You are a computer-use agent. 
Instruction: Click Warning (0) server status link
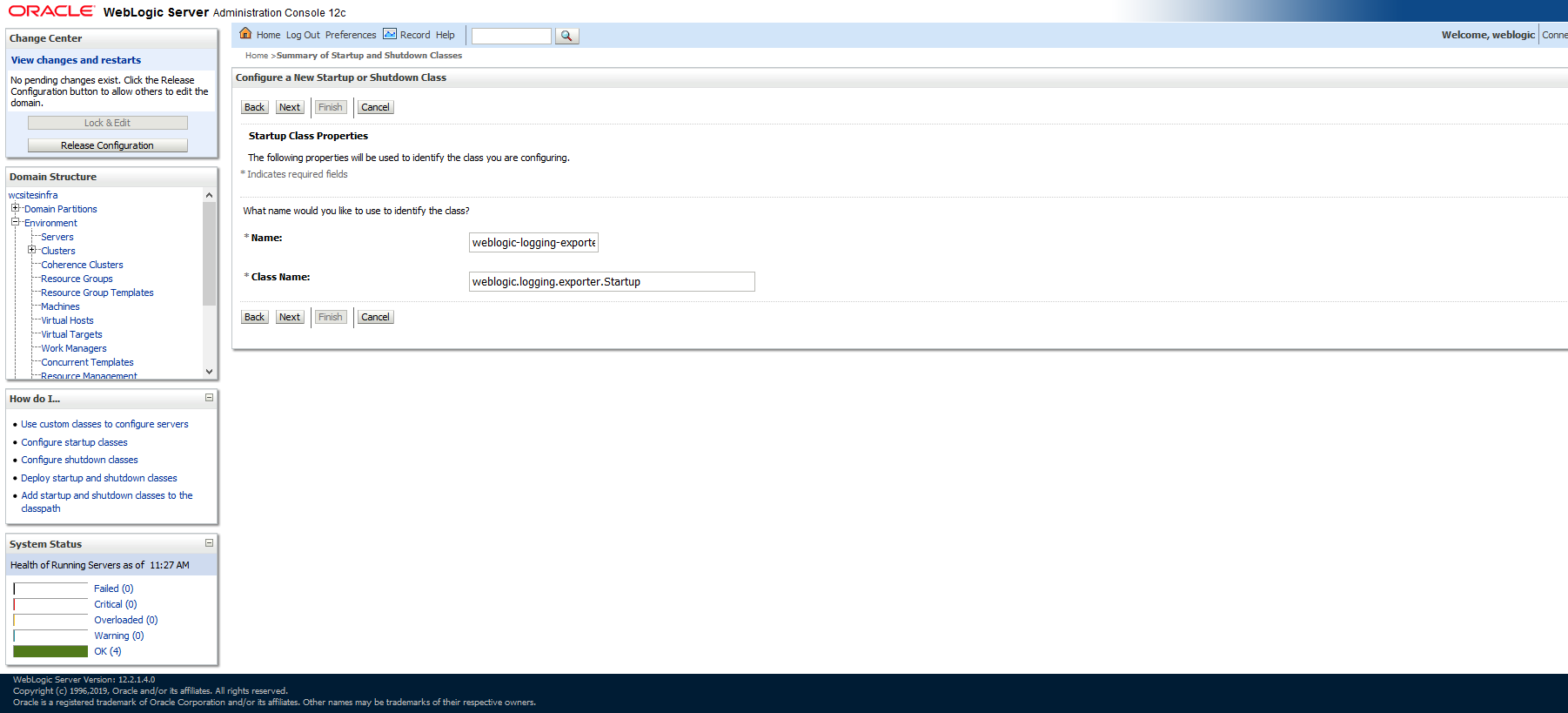119,636
